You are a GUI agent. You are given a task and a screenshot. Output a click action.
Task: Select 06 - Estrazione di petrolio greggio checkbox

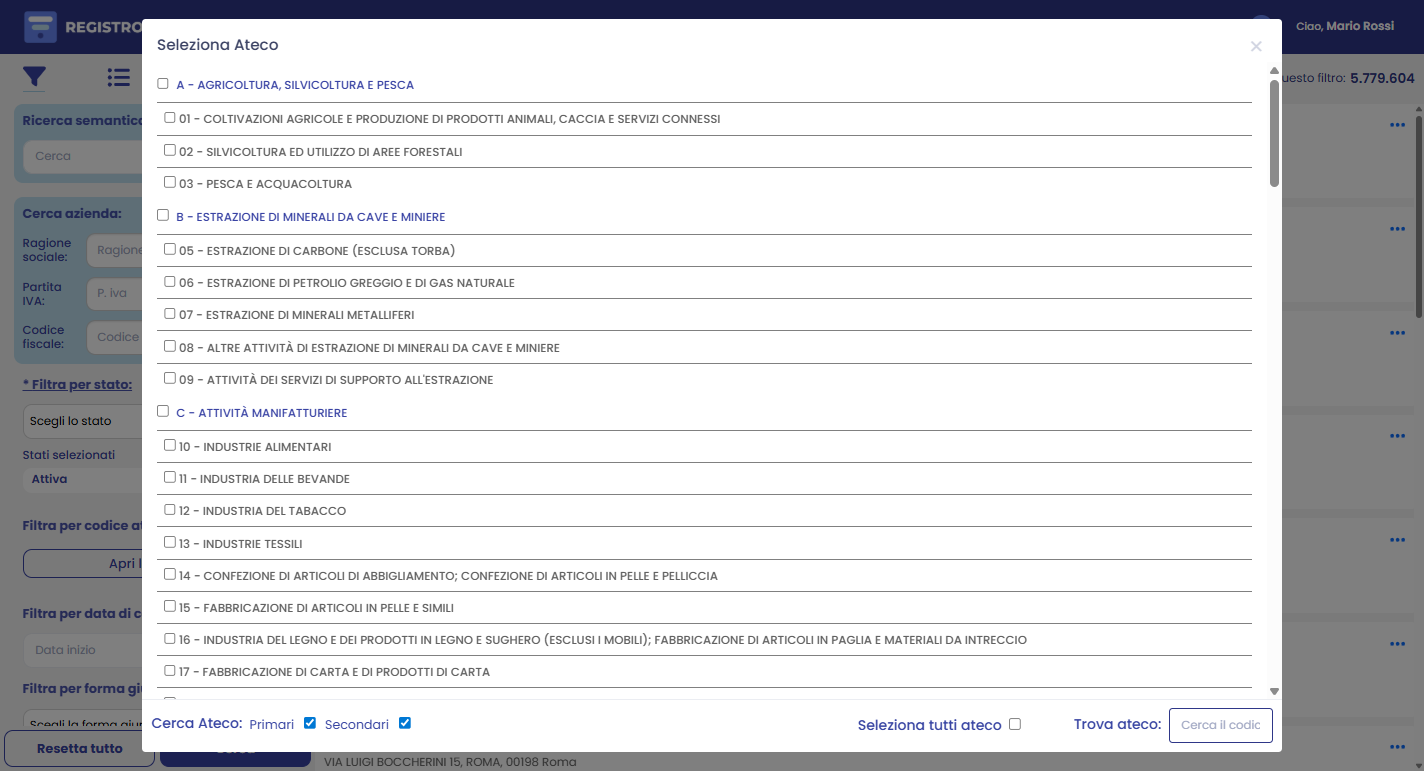click(170, 282)
